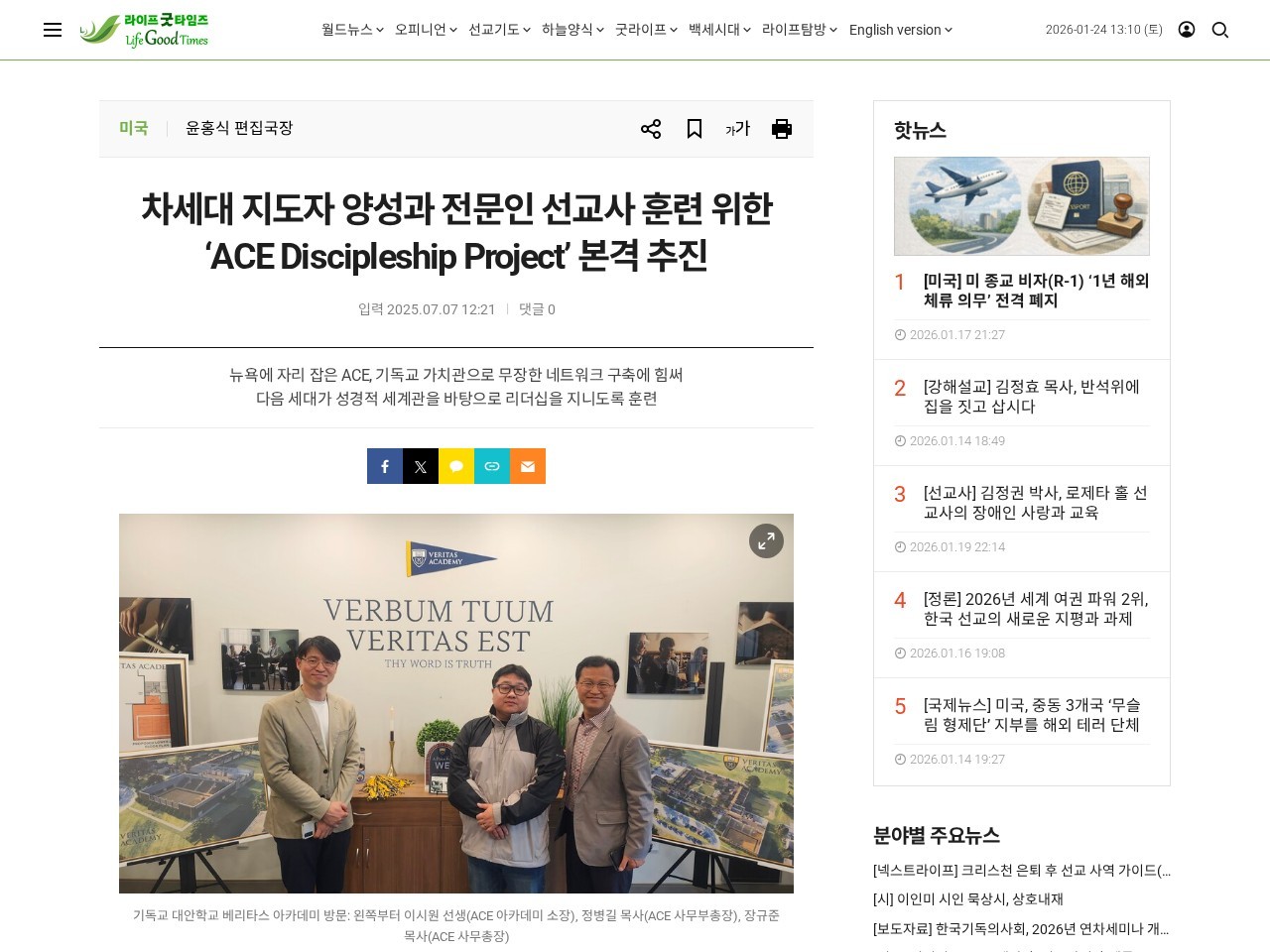Expand the 월드뉴스 dropdown menu
This screenshot has height=952, width=1270.
point(352,30)
